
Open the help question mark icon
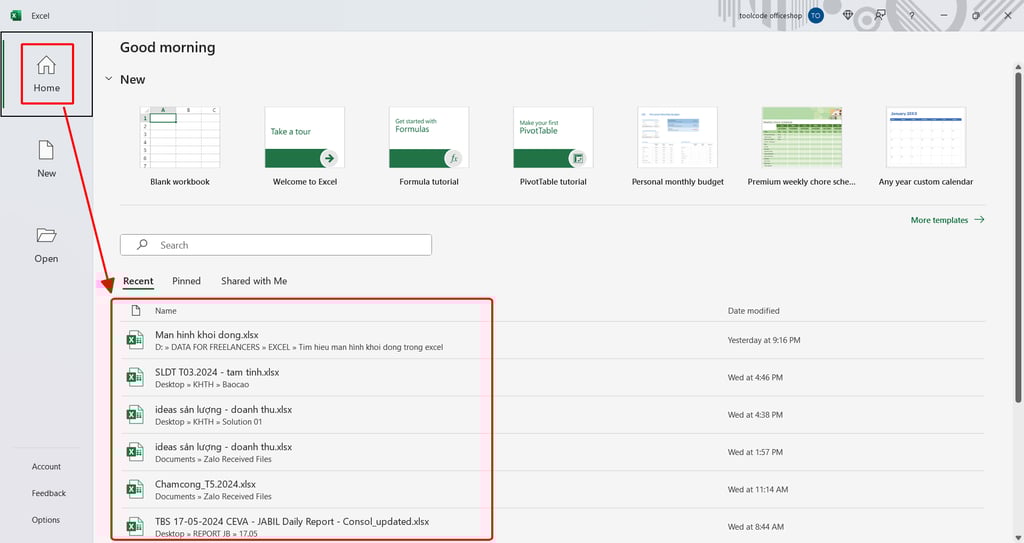911,16
